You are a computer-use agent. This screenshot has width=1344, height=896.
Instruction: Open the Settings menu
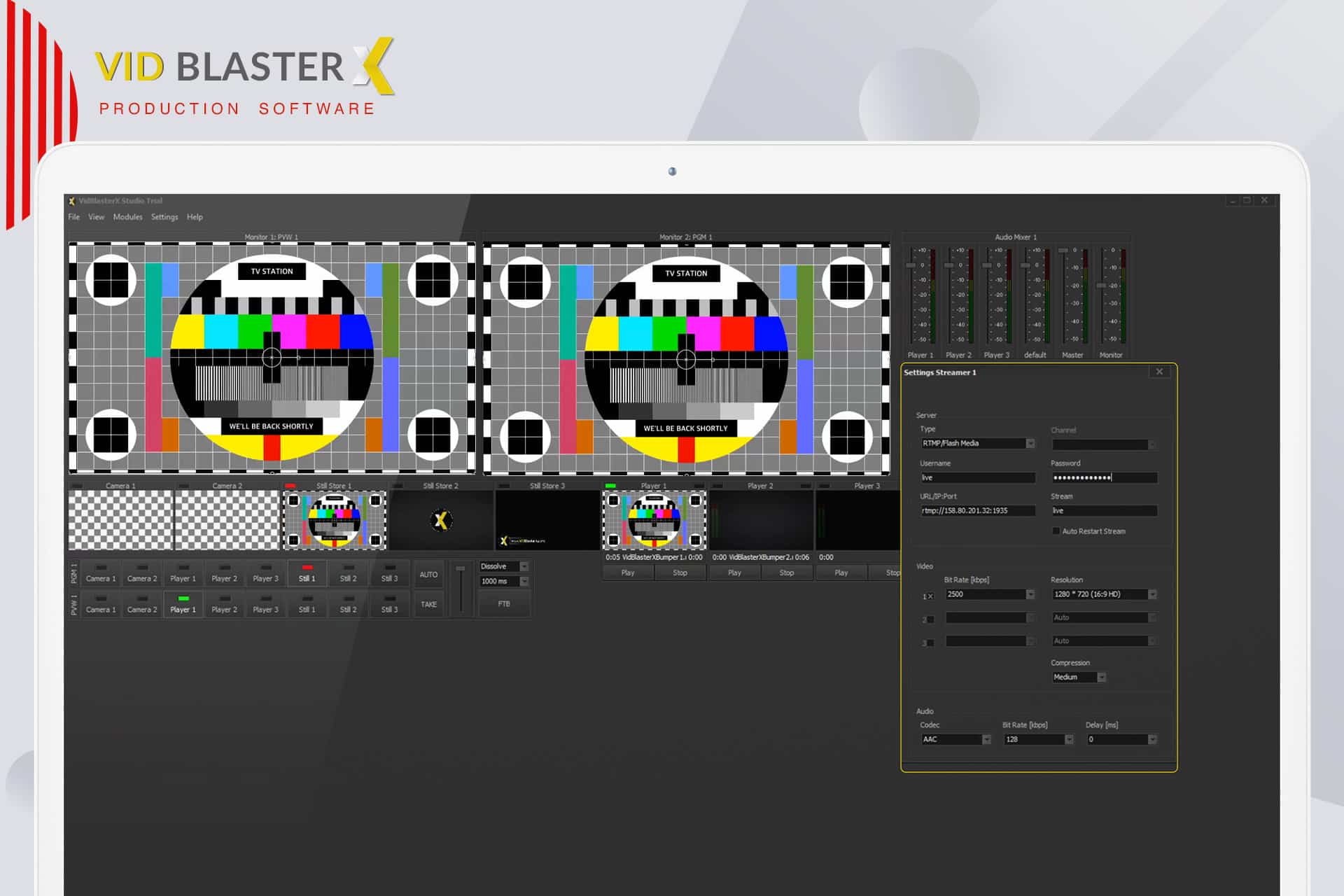(164, 217)
